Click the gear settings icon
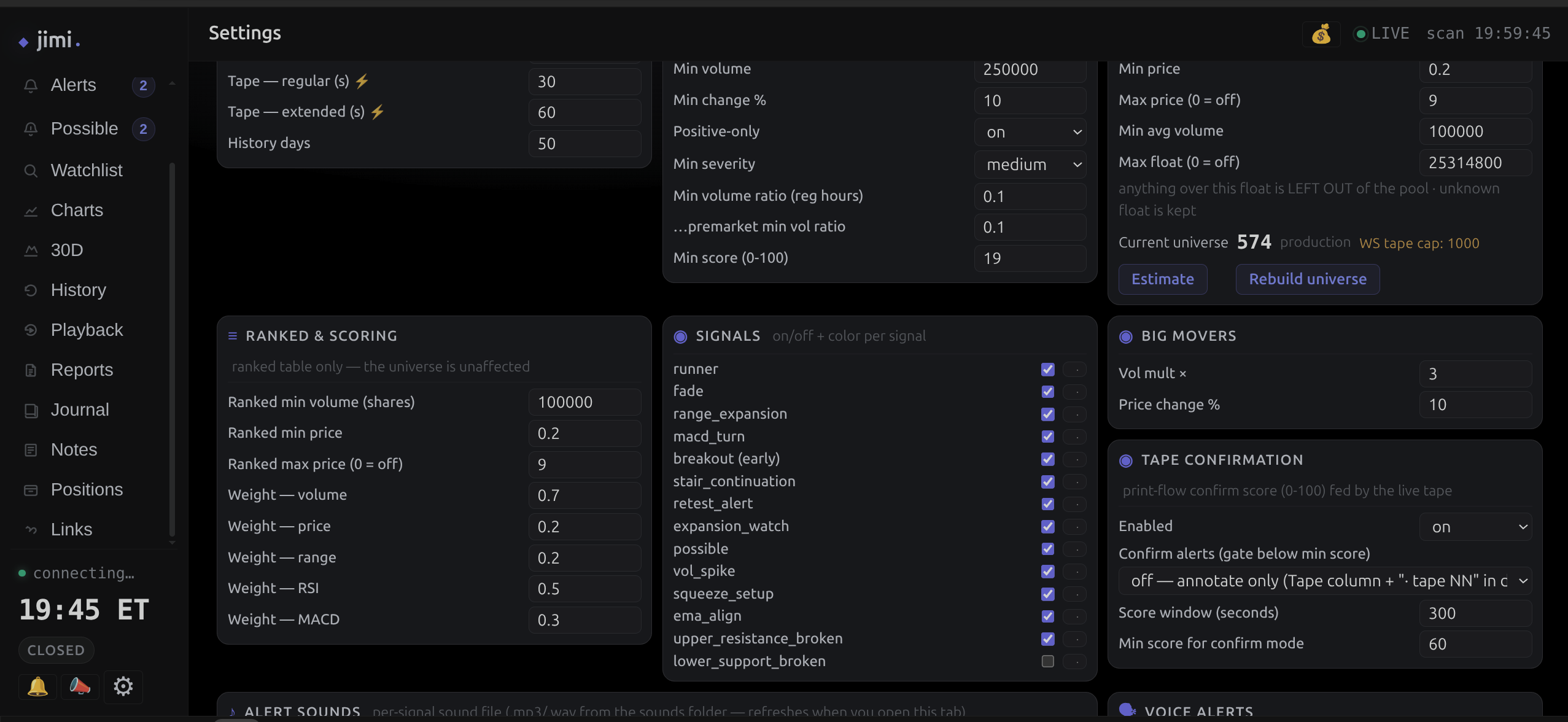 (123, 686)
